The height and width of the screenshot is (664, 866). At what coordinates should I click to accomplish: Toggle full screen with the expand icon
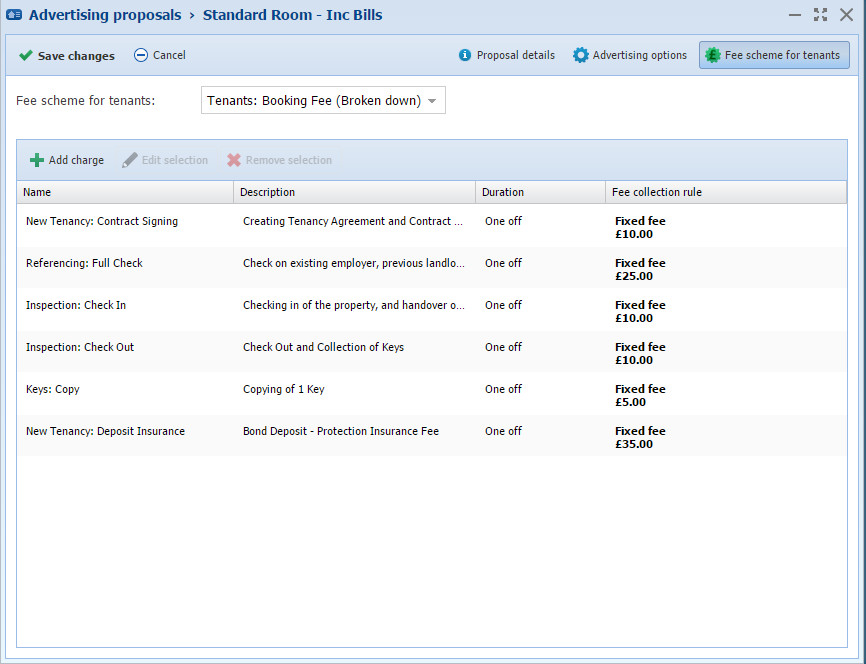point(820,15)
